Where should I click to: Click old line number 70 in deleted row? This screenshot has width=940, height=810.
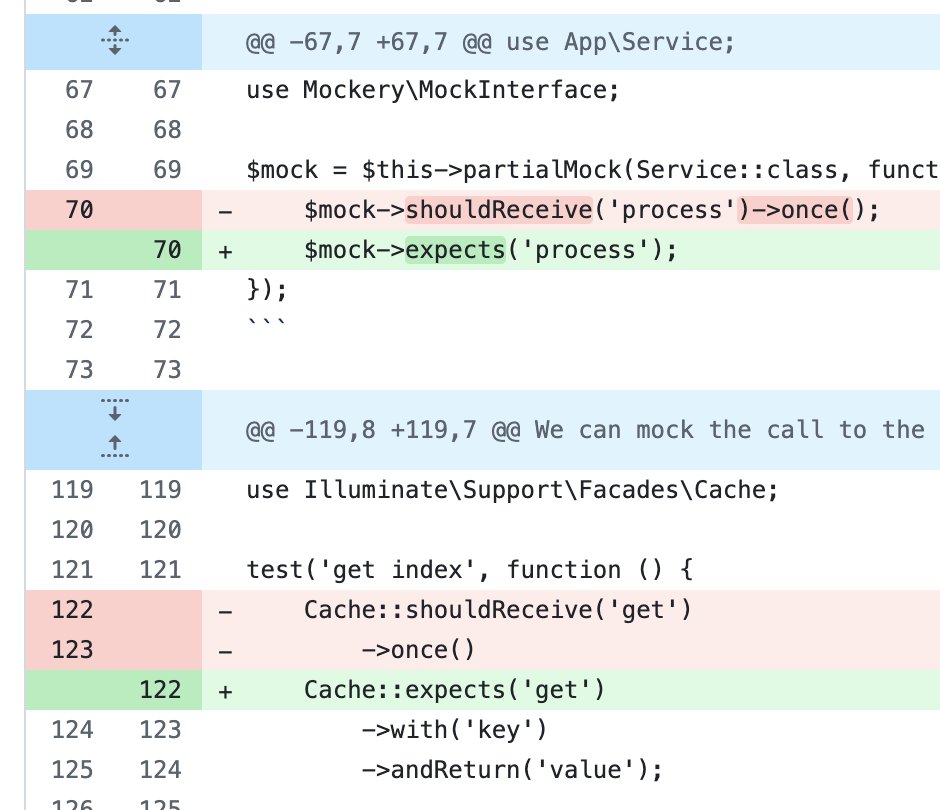79,210
